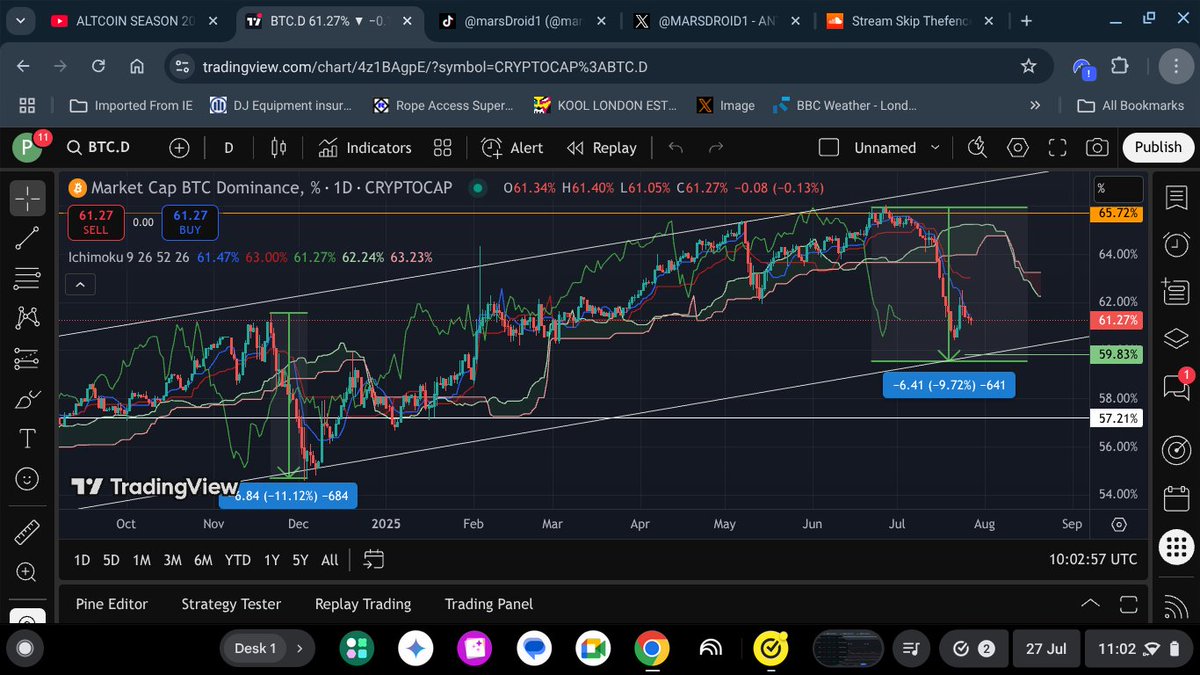Image resolution: width=1200 pixels, height=675 pixels.
Task: Open Desk 1 switcher on shelf
Action: tap(267, 649)
